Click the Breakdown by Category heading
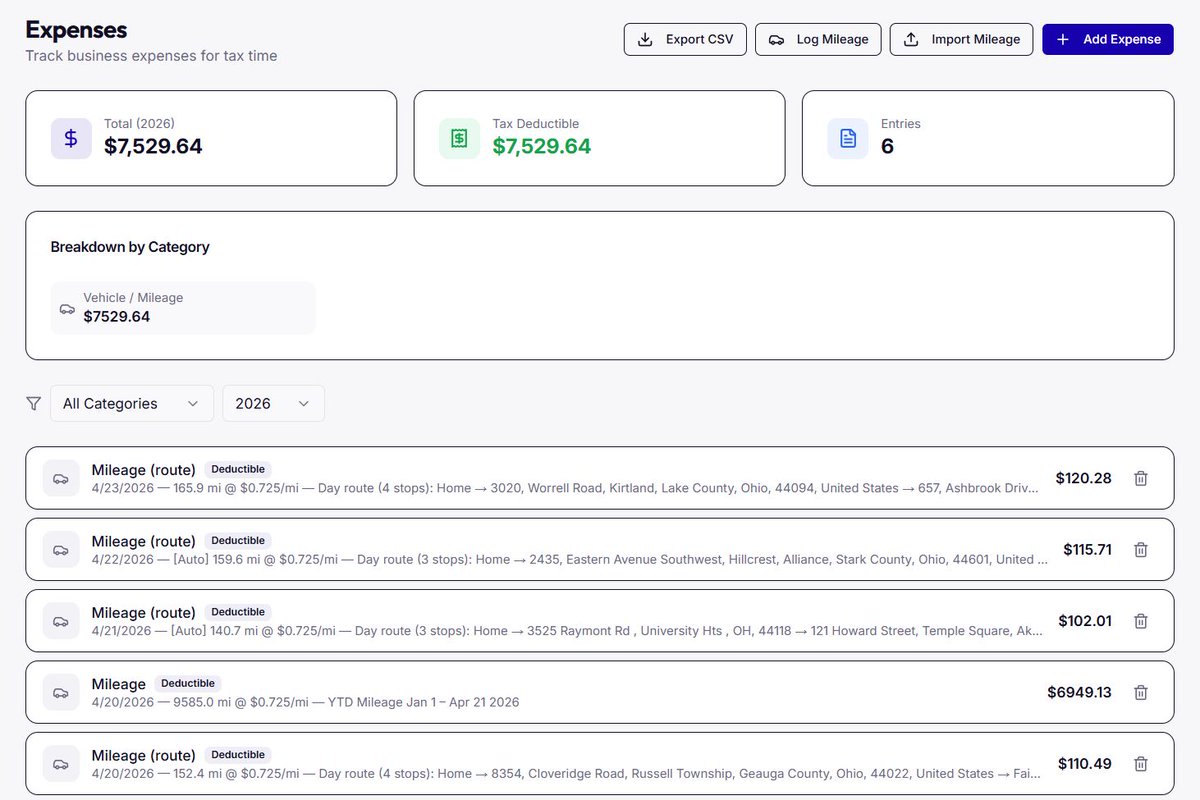 pyautogui.click(x=130, y=247)
